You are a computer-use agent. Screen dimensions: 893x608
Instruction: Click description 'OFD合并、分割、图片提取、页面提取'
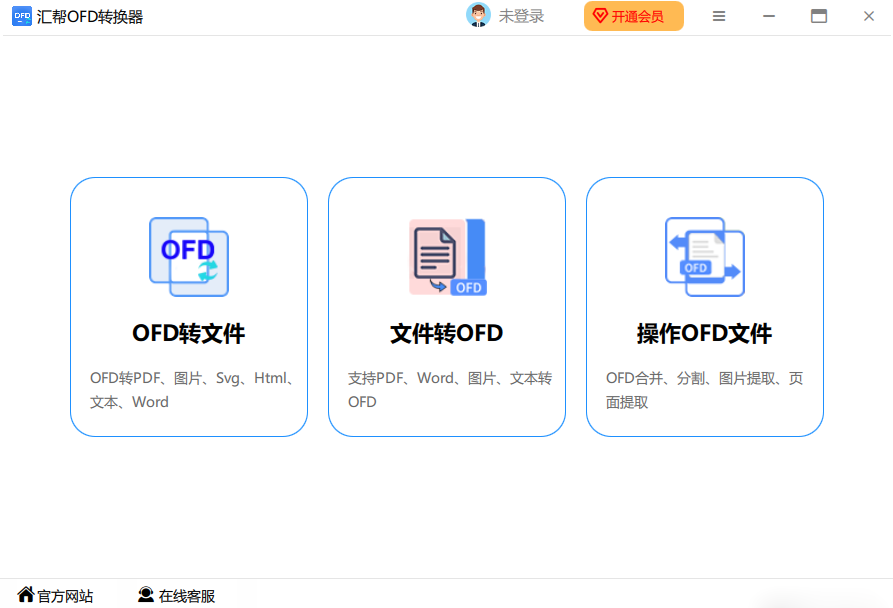tap(705, 390)
